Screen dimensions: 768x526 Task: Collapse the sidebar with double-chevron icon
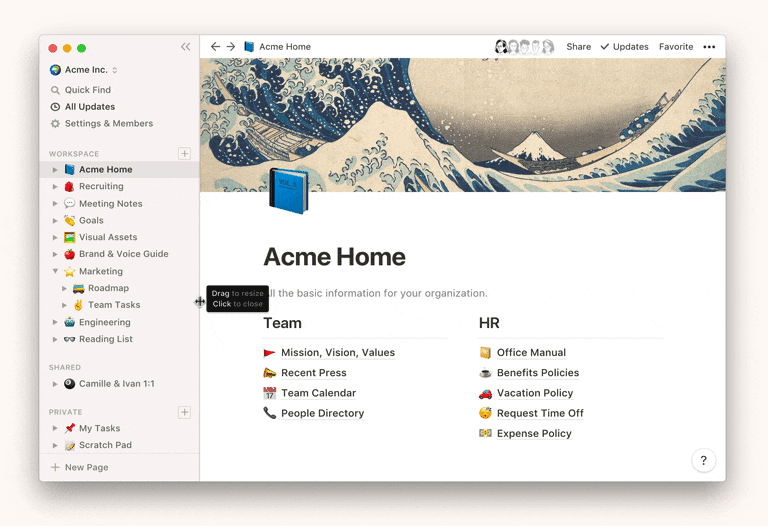[x=185, y=47]
